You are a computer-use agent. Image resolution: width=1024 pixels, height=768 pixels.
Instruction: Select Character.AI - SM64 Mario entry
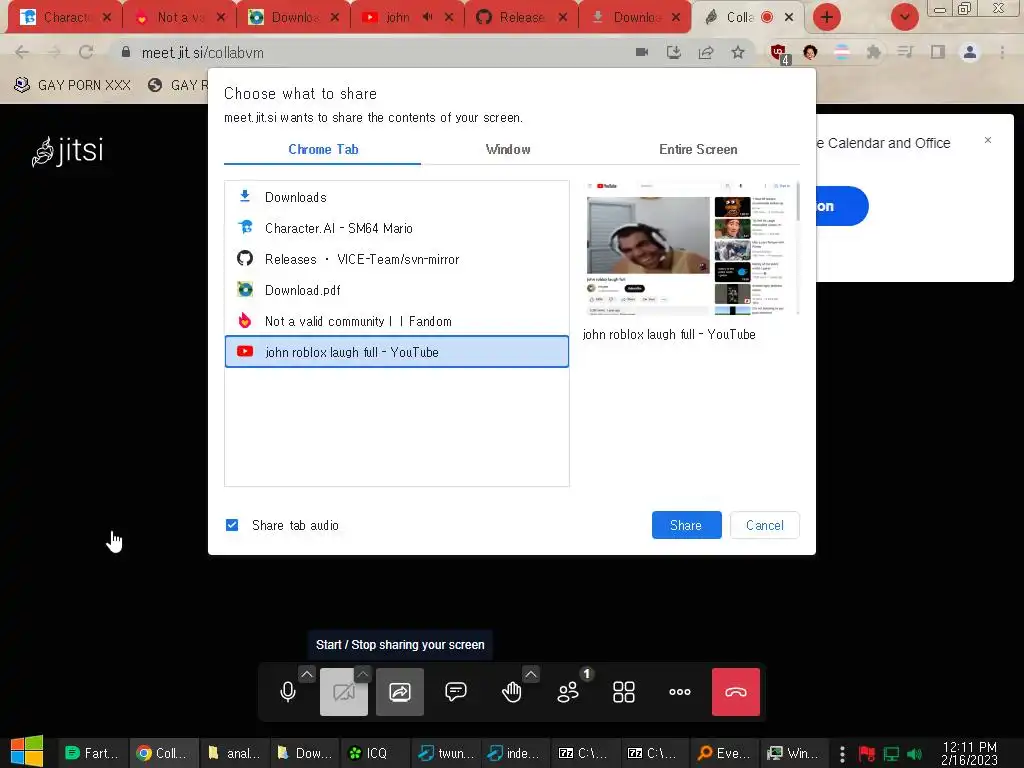tap(396, 228)
